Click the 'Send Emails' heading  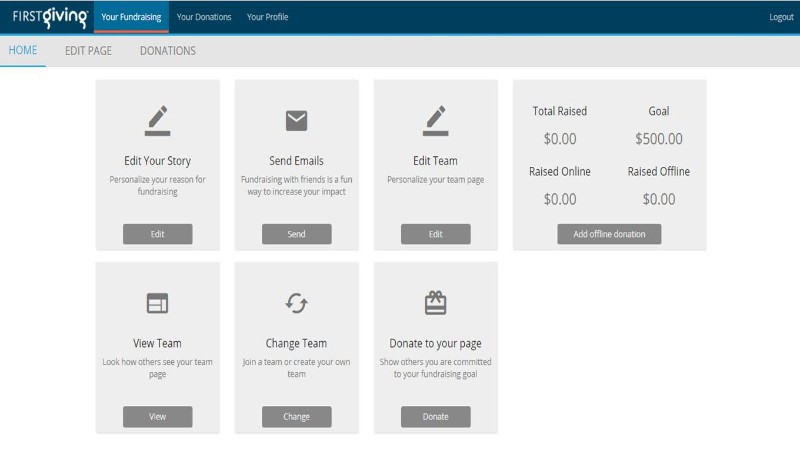coord(296,161)
